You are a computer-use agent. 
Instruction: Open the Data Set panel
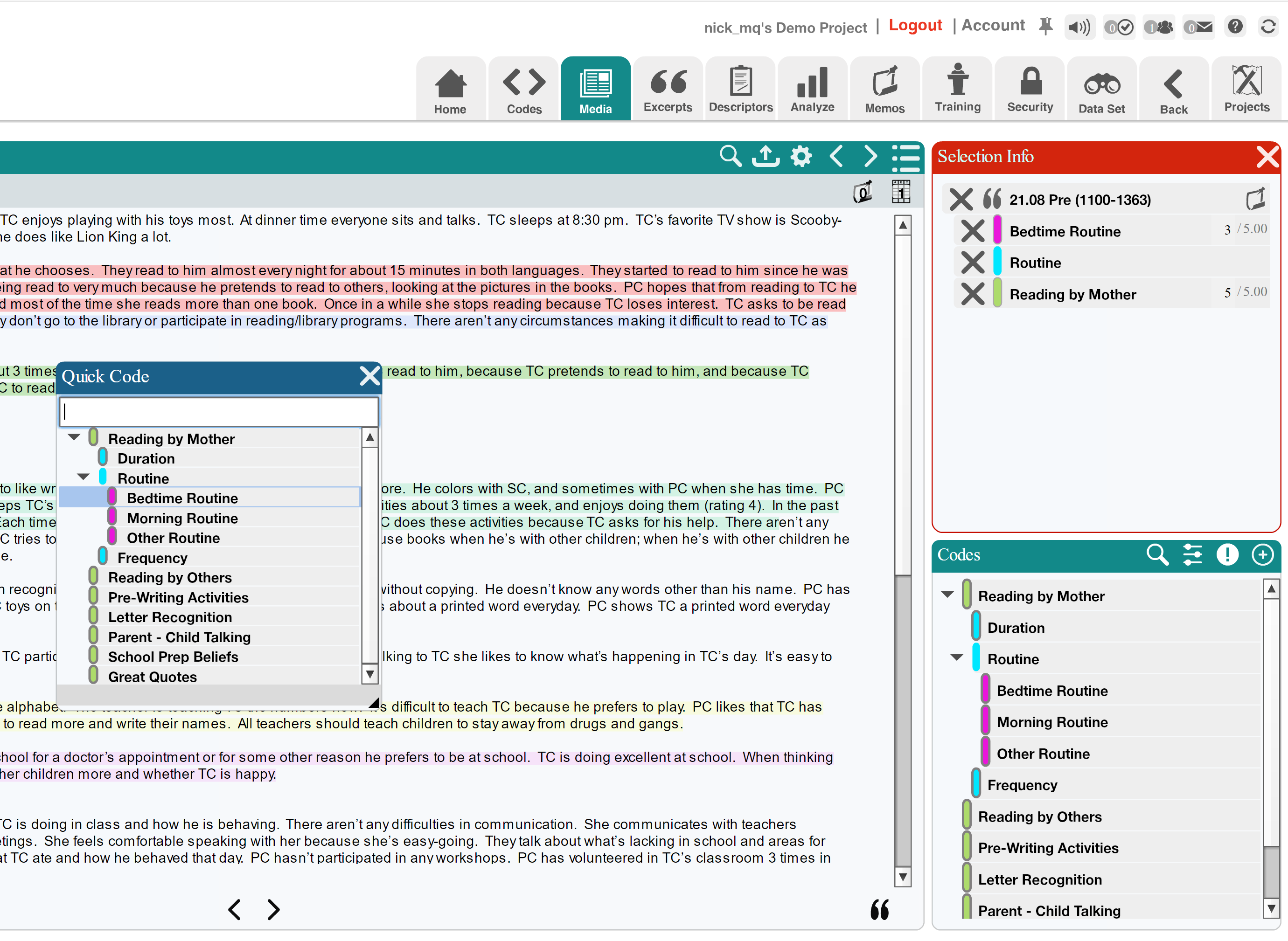(1101, 87)
